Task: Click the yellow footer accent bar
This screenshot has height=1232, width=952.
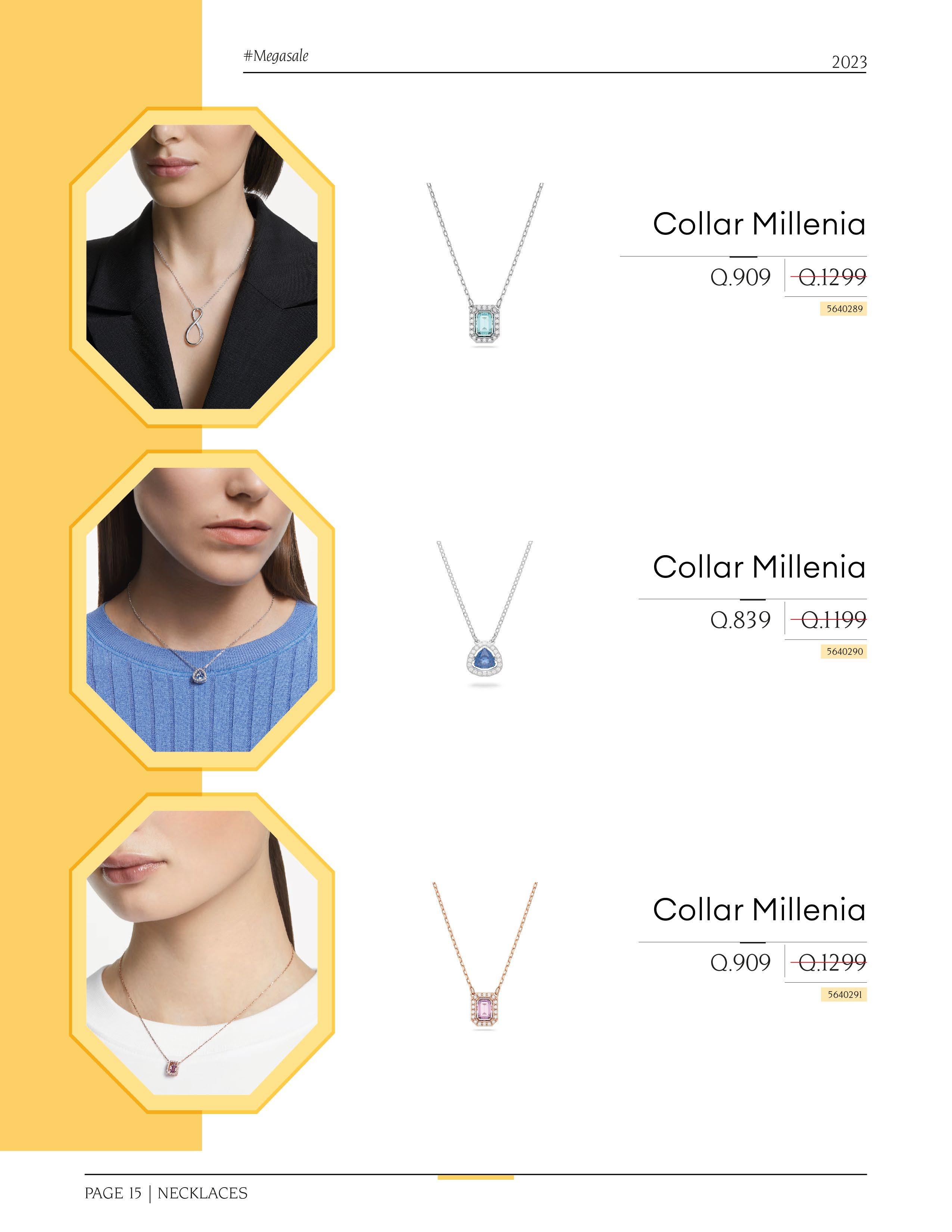Action: (x=476, y=1177)
